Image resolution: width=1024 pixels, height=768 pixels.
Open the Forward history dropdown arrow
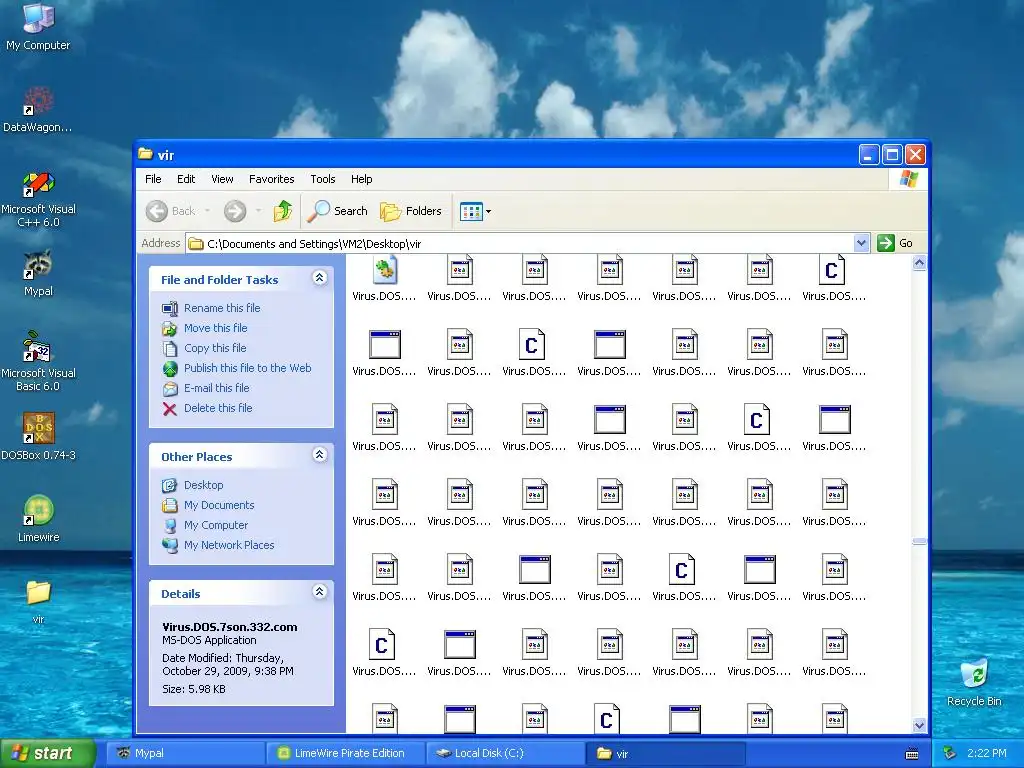(259, 211)
